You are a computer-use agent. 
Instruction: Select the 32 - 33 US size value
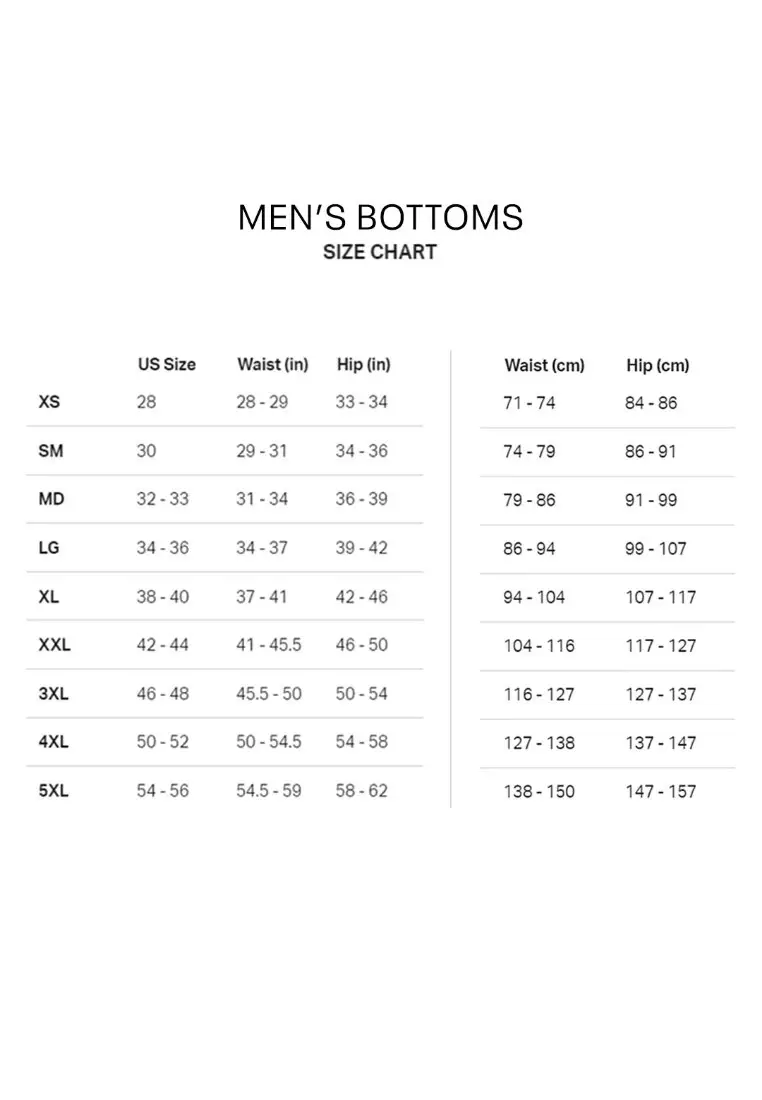tap(162, 499)
